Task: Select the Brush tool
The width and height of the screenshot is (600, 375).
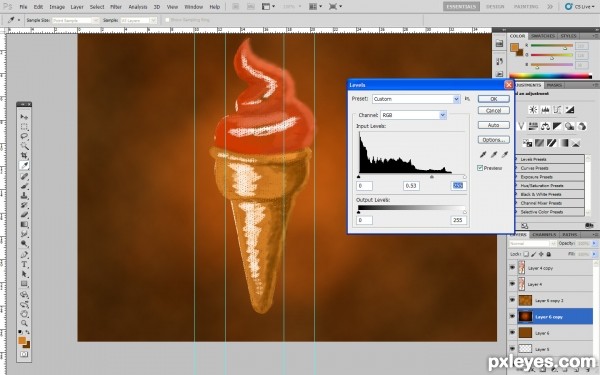Action: pyautogui.click(x=24, y=186)
